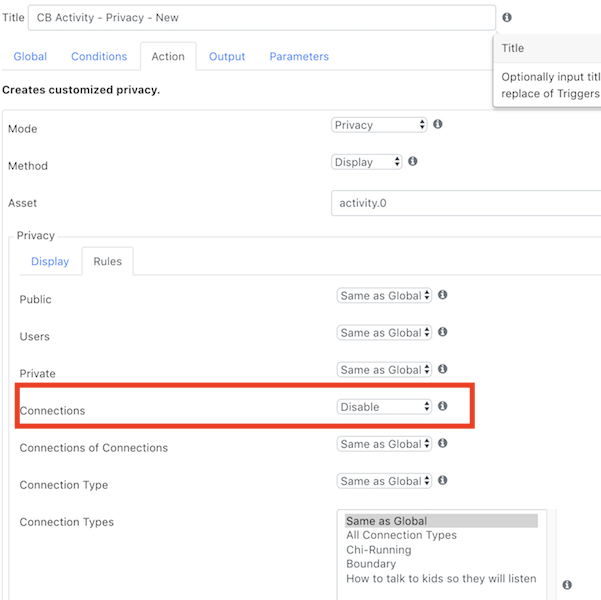Click the Title text input field
601x600 pixels.
(x=262, y=18)
